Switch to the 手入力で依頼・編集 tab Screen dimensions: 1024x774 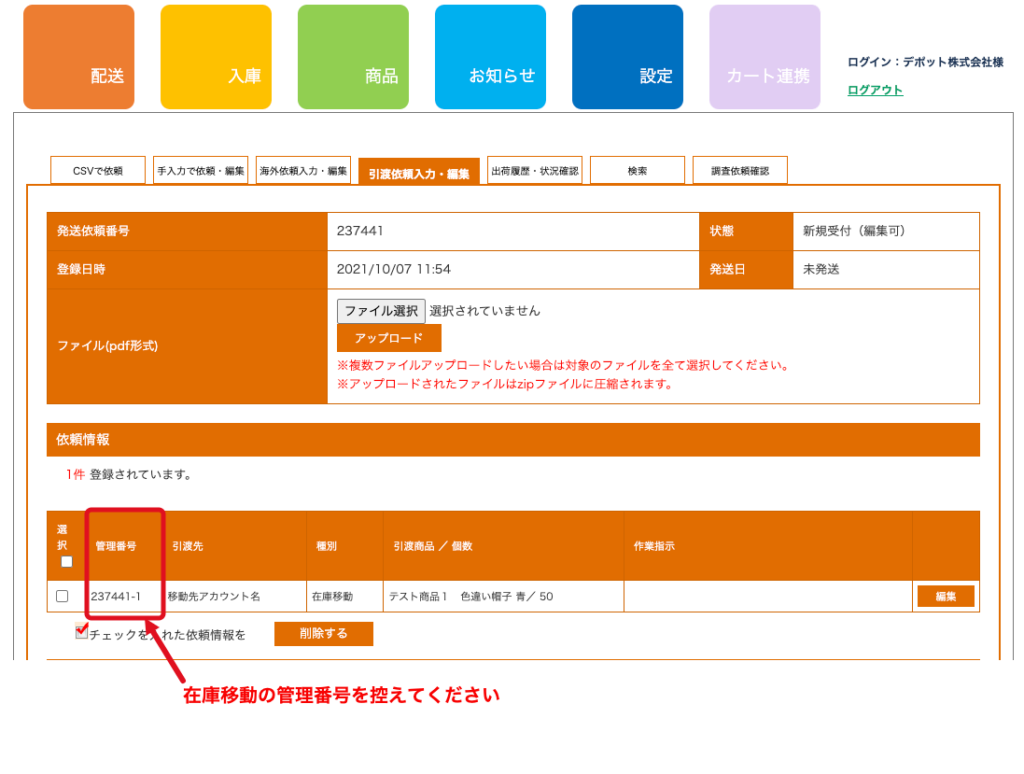tap(201, 171)
